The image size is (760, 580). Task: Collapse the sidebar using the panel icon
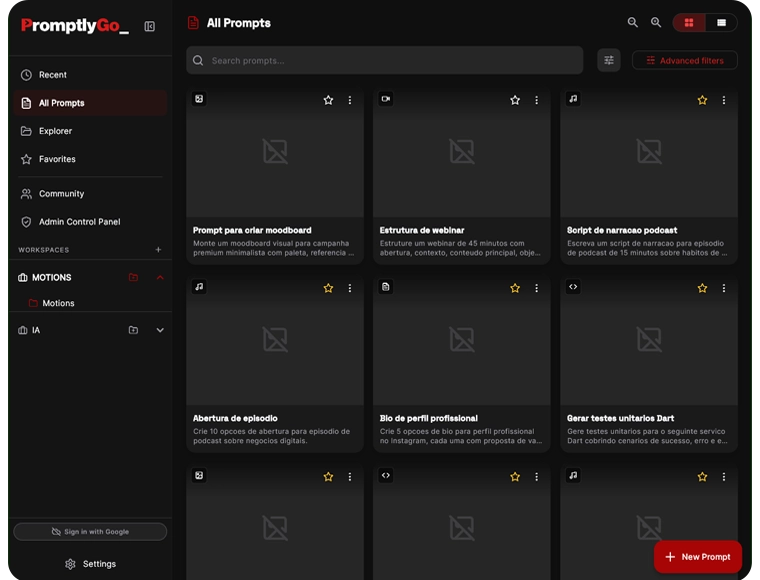tap(149, 26)
